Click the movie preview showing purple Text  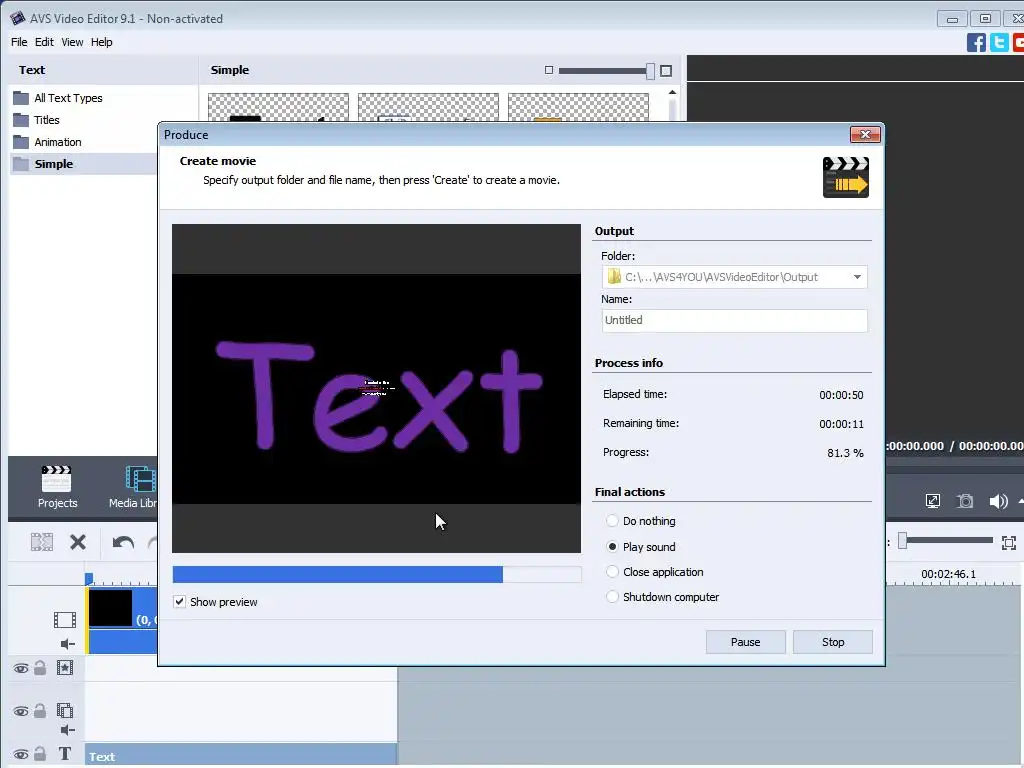point(376,389)
